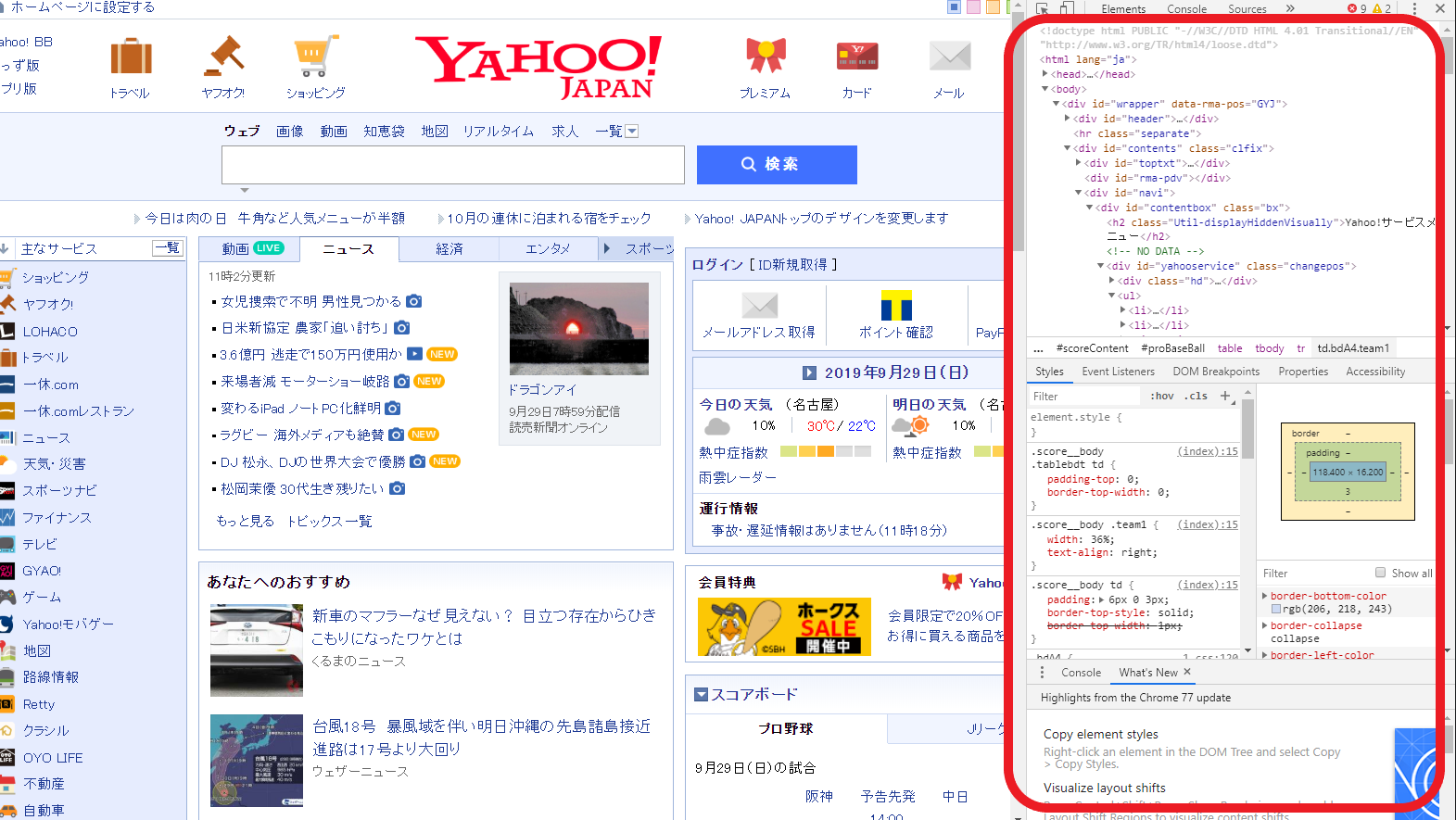Close the What's New drawer tab
This screenshot has width=1456, height=820.
(x=1187, y=672)
